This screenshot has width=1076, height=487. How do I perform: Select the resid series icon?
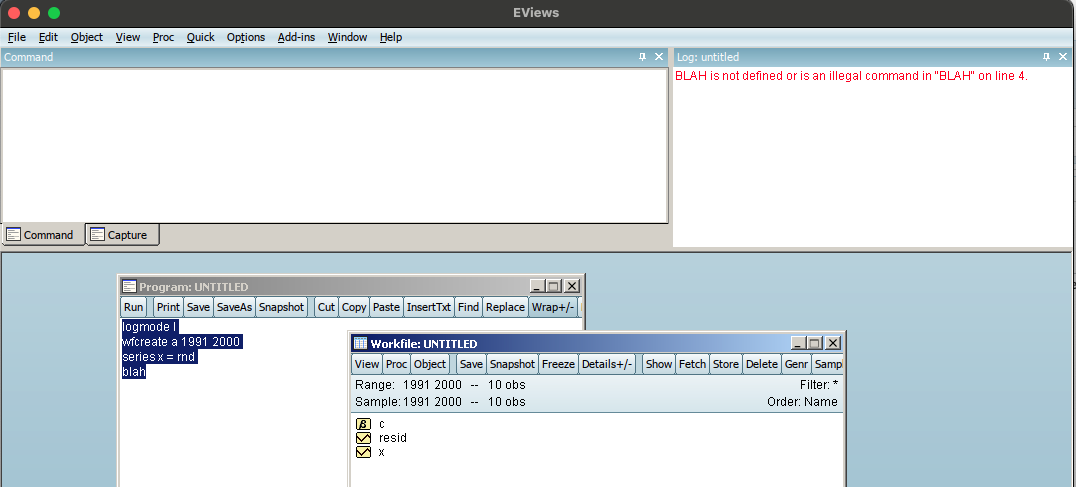[x=363, y=438]
